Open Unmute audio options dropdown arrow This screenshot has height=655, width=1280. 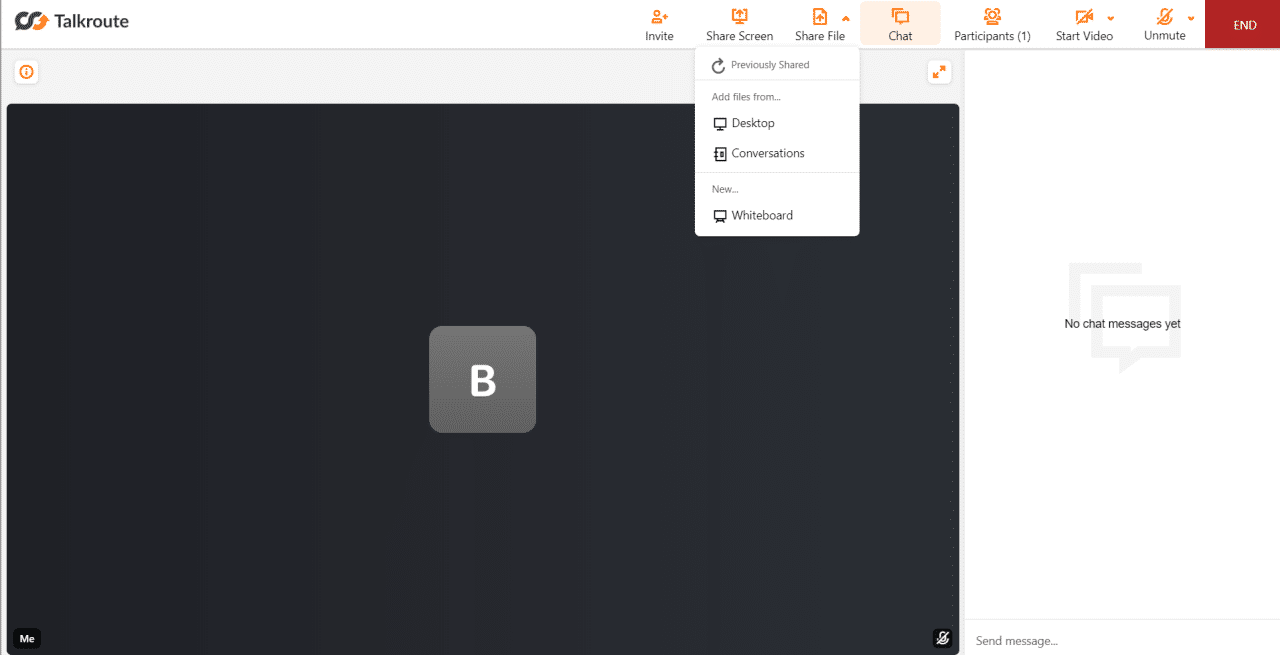(1191, 18)
